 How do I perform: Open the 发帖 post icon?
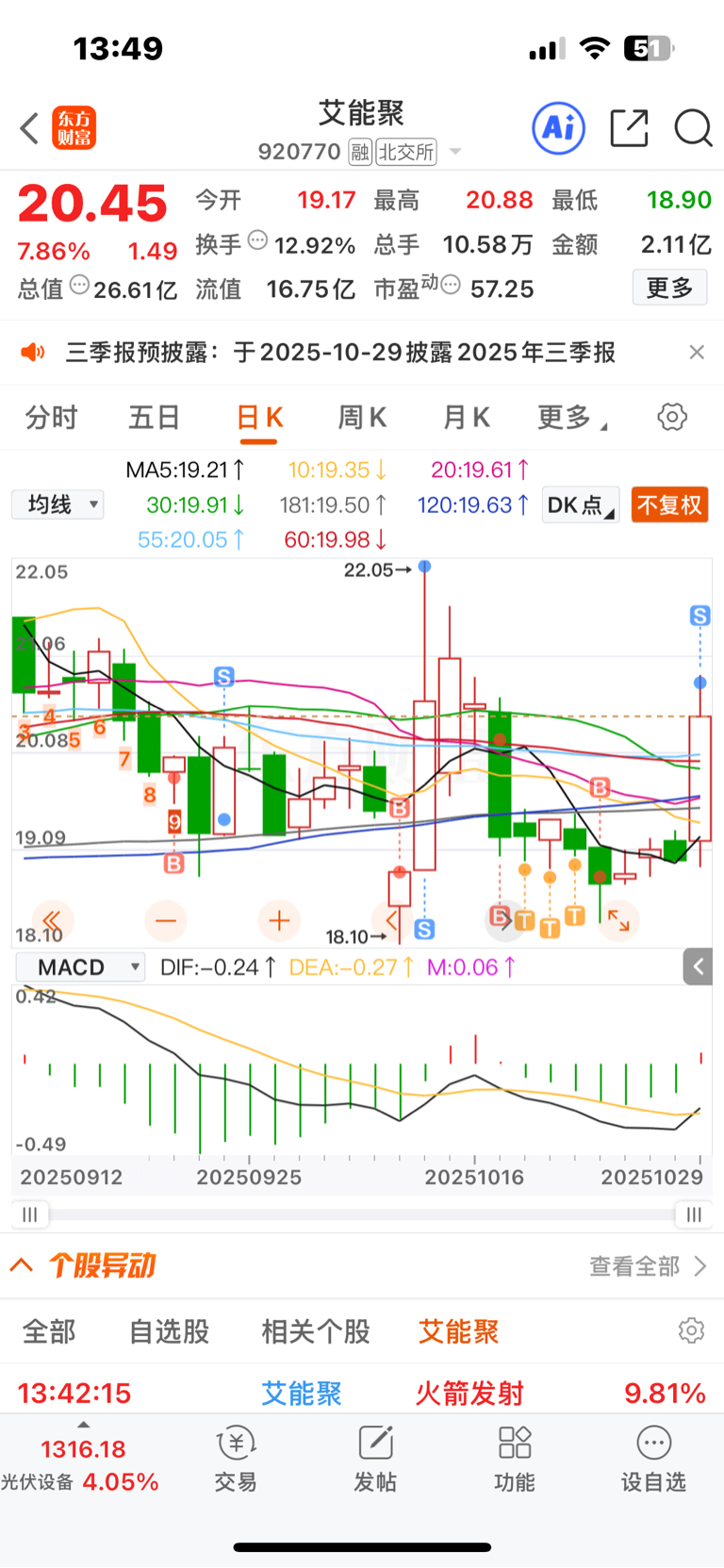375,1459
